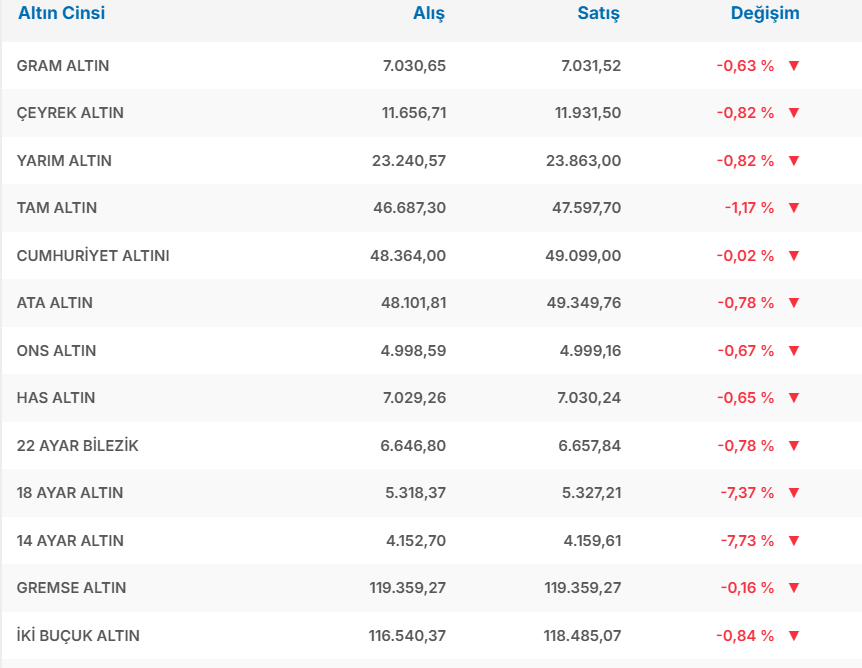Click the red down arrow for GRAM ALTIN
This screenshot has height=668, width=862.
coord(794,66)
